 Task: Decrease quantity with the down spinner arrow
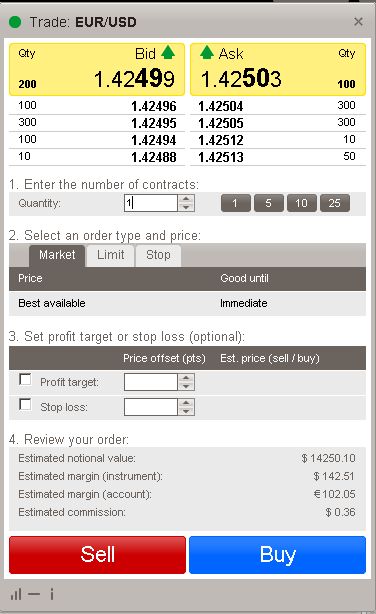coord(186,207)
